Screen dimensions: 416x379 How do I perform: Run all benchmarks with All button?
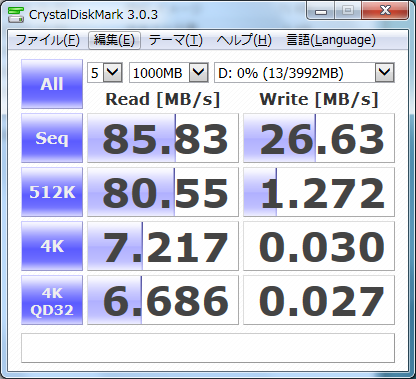52,84
